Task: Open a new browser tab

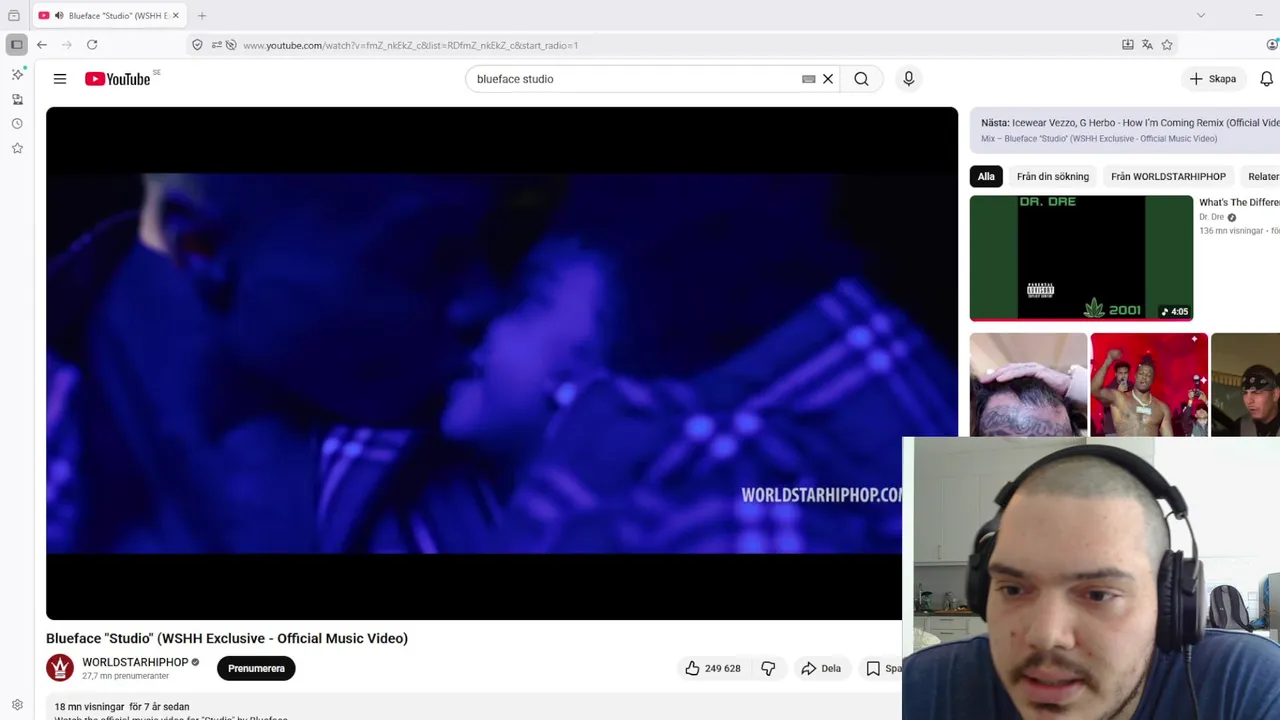Action: 202,15
